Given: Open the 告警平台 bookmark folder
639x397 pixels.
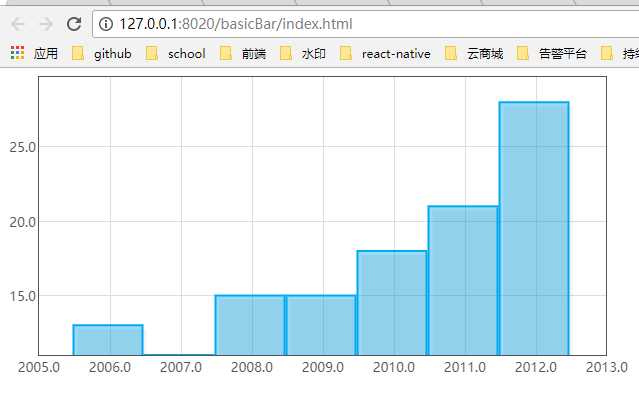Looking at the screenshot, I should click(x=551, y=53).
